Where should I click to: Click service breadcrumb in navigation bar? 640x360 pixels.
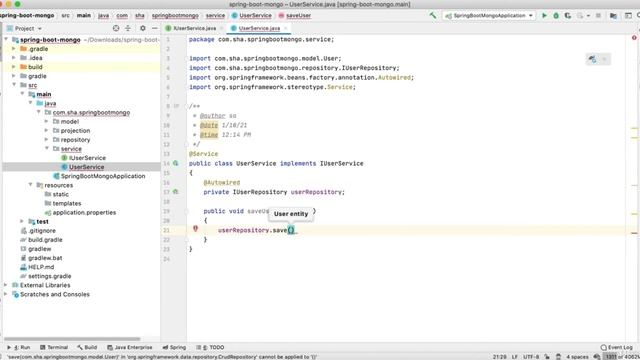(x=215, y=16)
